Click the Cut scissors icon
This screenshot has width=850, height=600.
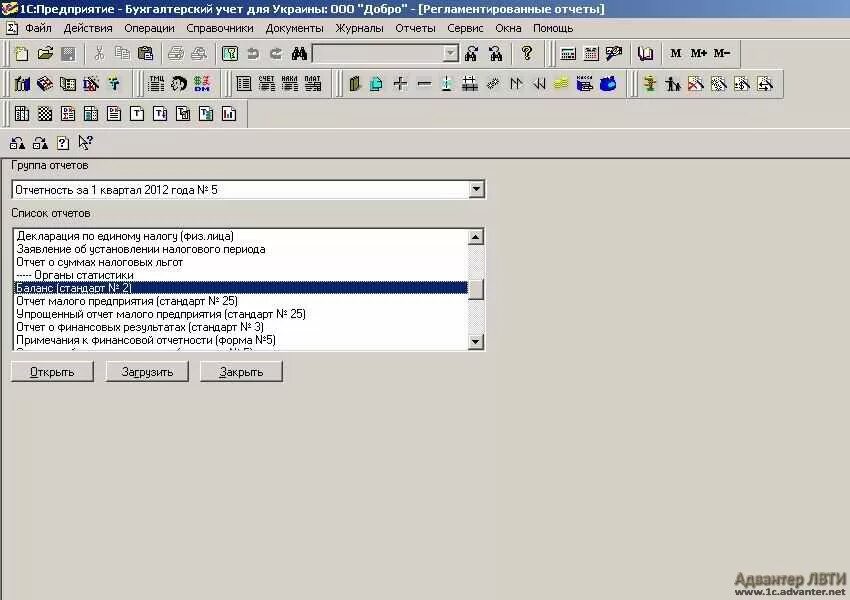99,53
